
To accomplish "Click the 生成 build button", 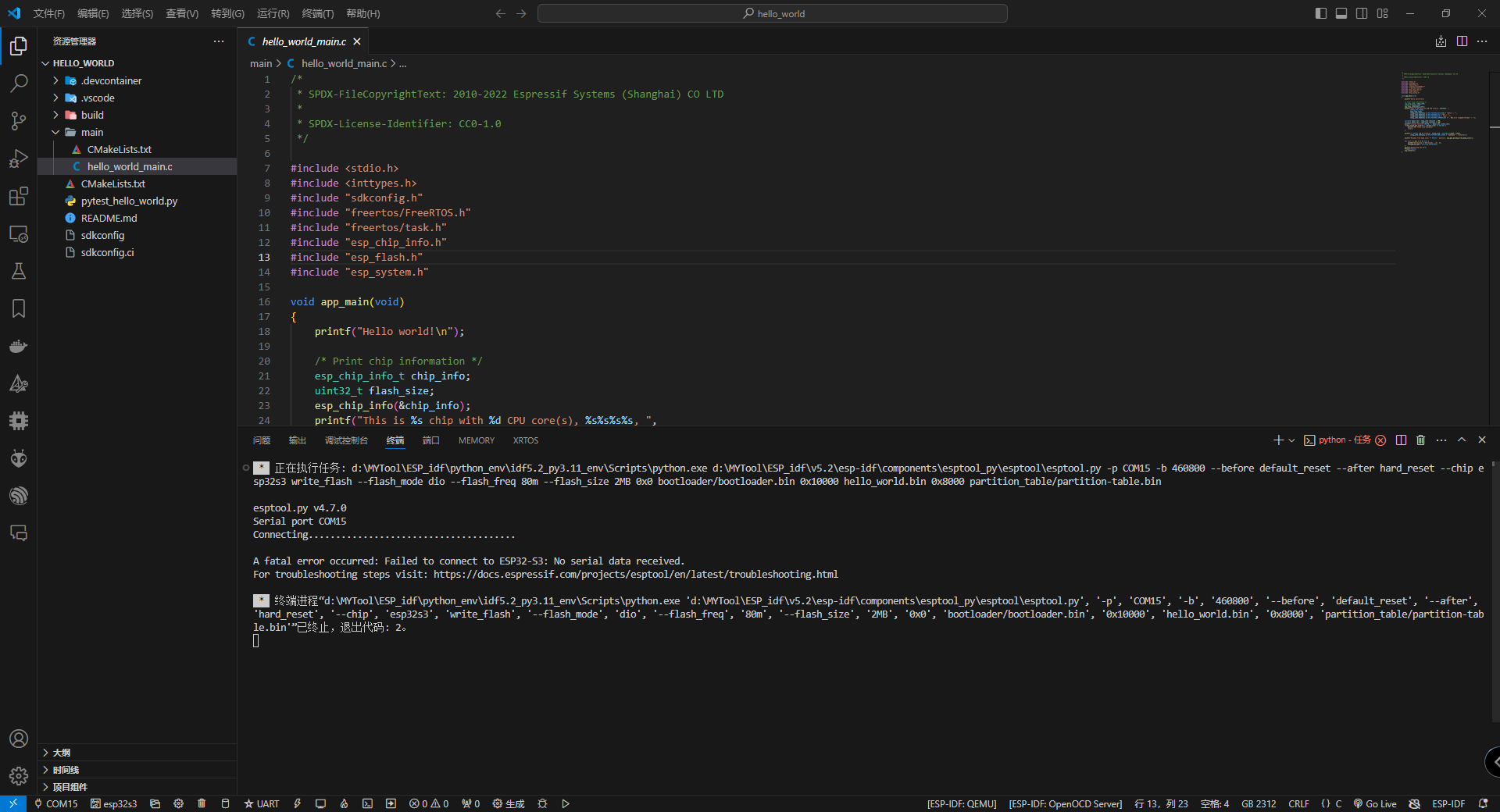I will click(x=509, y=803).
